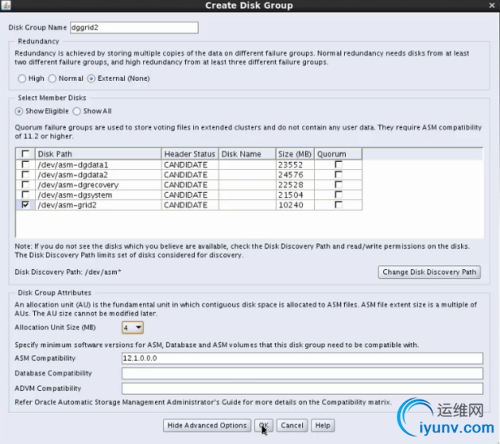Click the Disk Discovery Path /dev/asm* text
This screenshot has width=500, height=444.
tap(68, 272)
